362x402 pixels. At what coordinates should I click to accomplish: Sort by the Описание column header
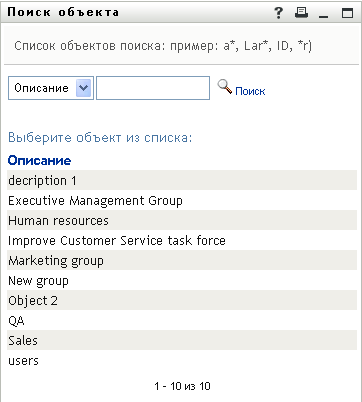point(40,160)
